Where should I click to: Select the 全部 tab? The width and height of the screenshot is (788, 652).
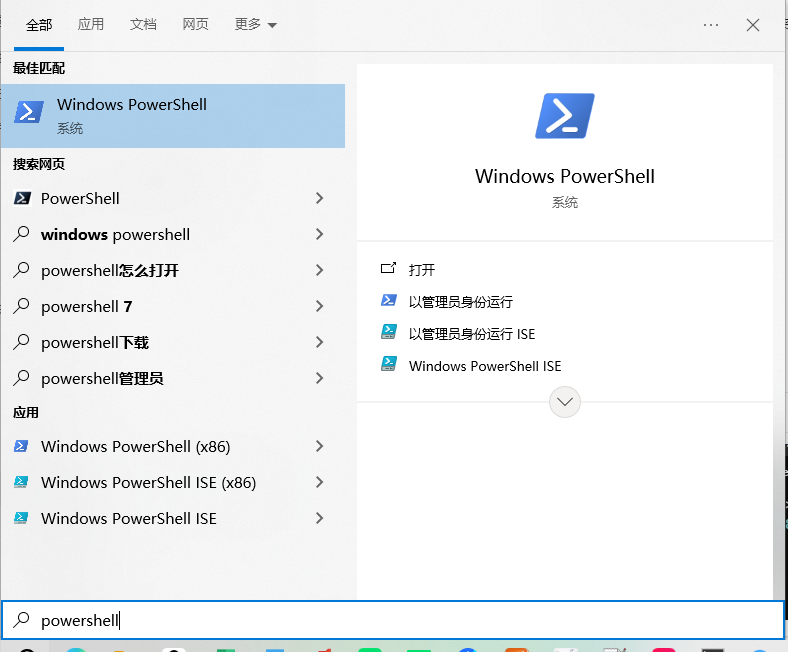pyautogui.click(x=39, y=25)
